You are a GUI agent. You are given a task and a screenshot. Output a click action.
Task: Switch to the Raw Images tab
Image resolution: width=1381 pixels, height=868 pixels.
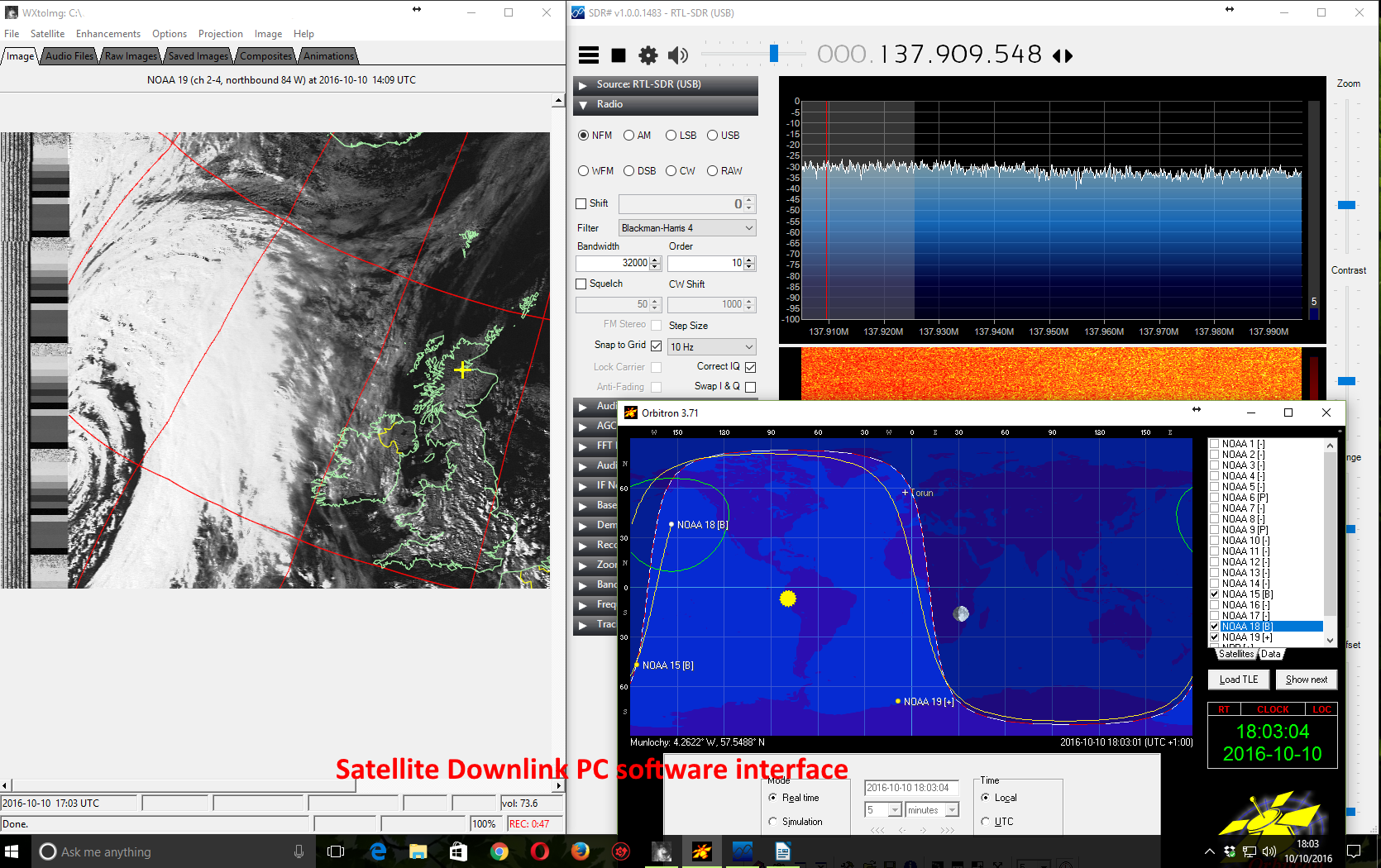click(x=131, y=56)
